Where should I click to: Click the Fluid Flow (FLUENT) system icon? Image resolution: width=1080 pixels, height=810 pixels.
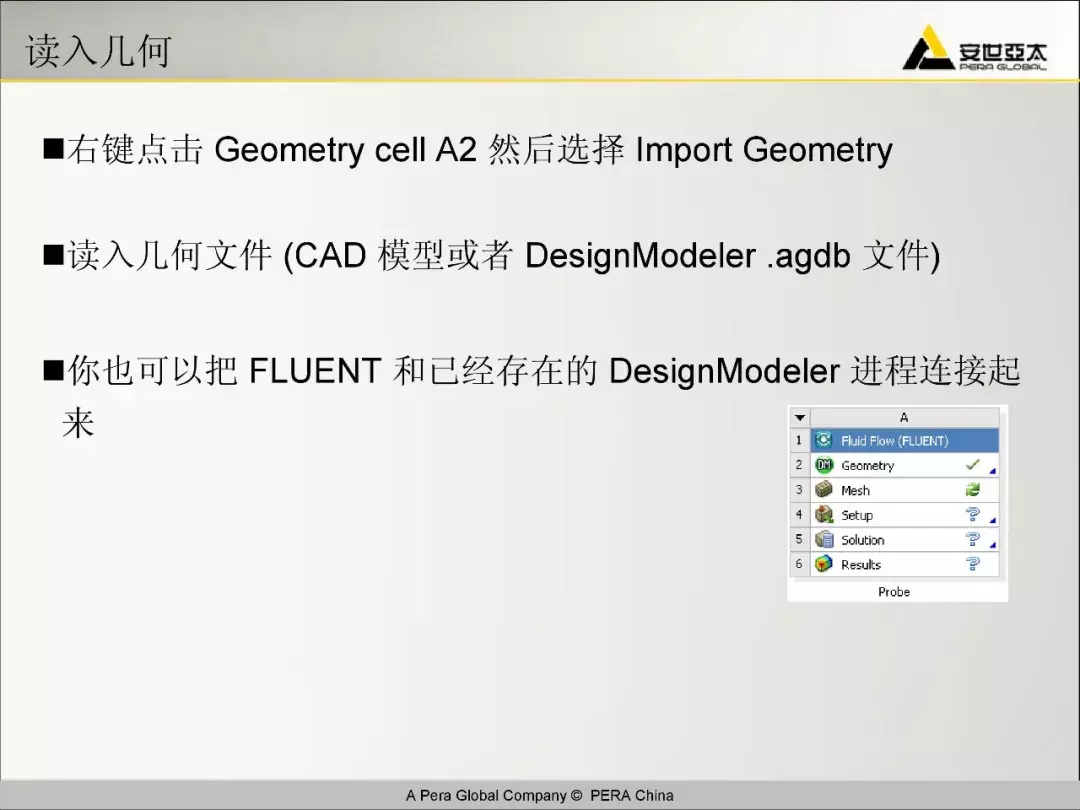[x=824, y=440]
